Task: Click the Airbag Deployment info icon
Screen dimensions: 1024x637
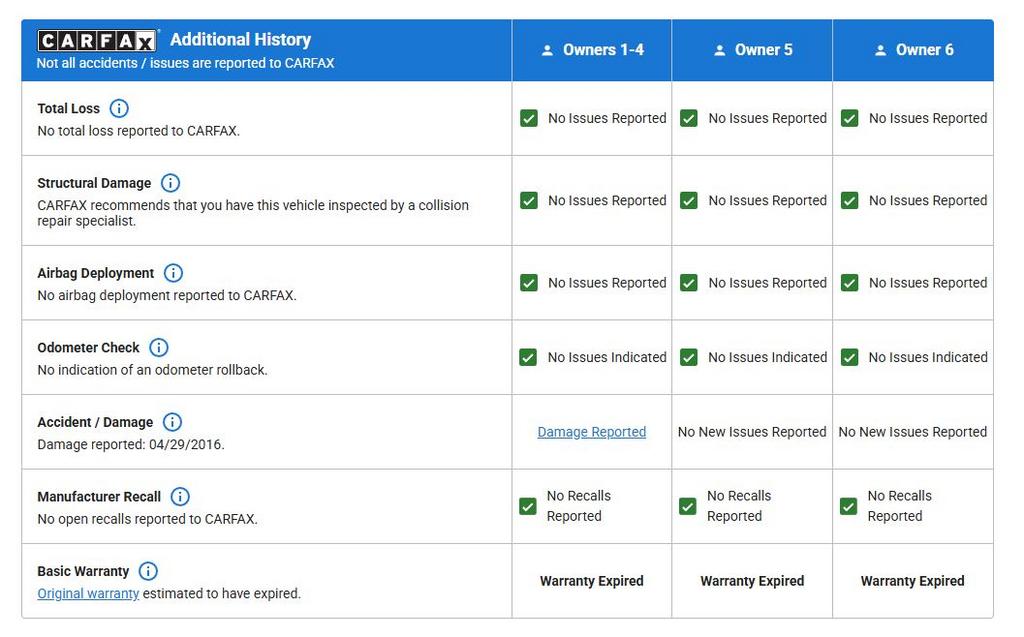Action: tap(173, 273)
